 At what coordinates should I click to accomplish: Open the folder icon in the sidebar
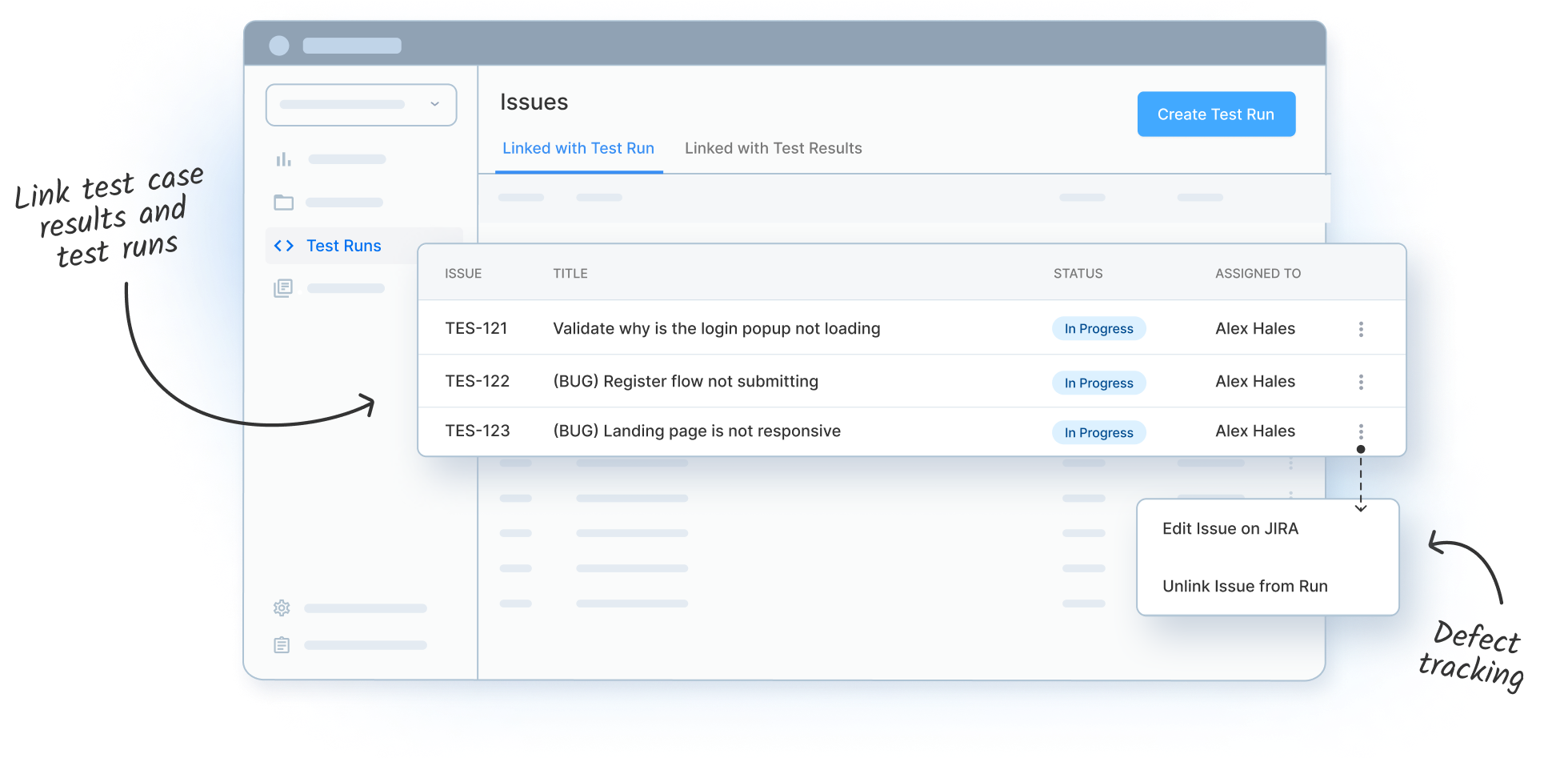(x=282, y=203)
